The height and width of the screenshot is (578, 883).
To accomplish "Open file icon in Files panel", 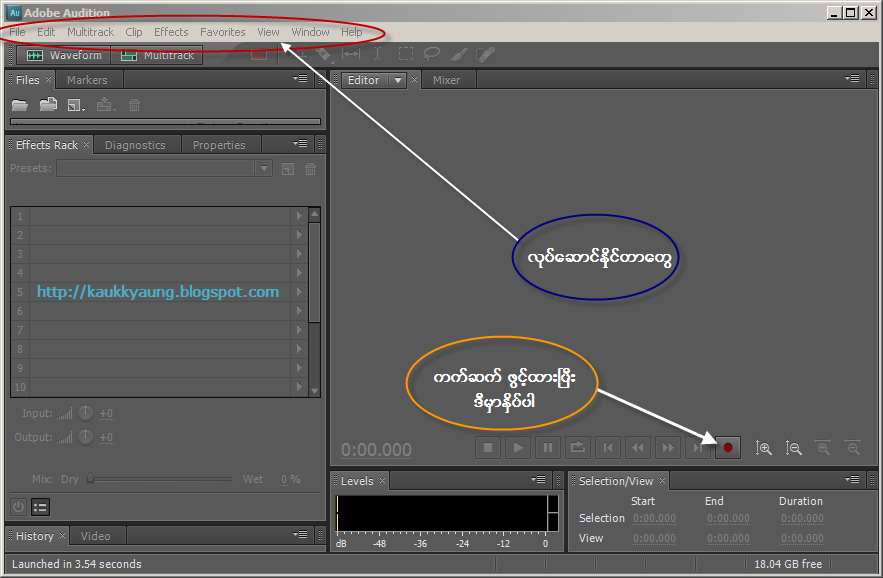I will point(20,105).
